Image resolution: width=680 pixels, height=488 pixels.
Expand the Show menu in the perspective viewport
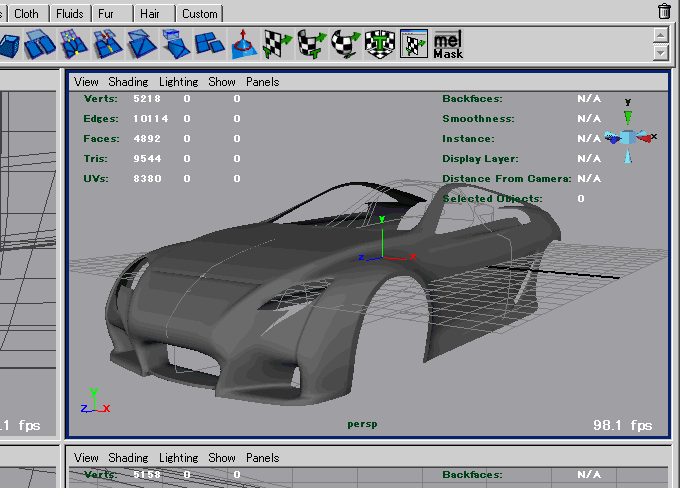coord(222,82)
